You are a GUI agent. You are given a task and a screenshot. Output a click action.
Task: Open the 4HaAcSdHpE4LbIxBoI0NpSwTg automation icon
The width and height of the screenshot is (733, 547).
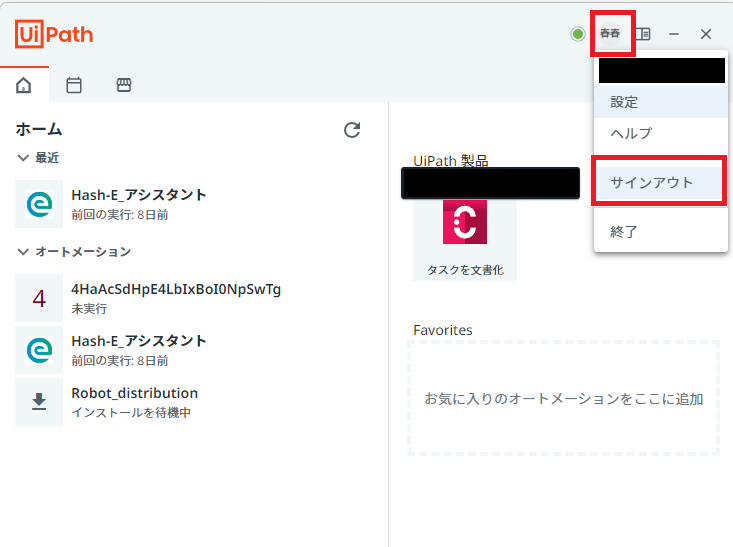click(39, 298)
